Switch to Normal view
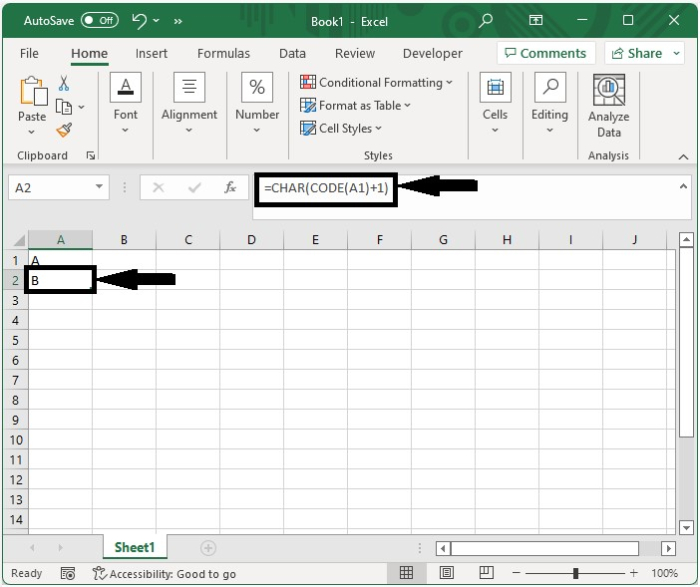 coord(406,573)
